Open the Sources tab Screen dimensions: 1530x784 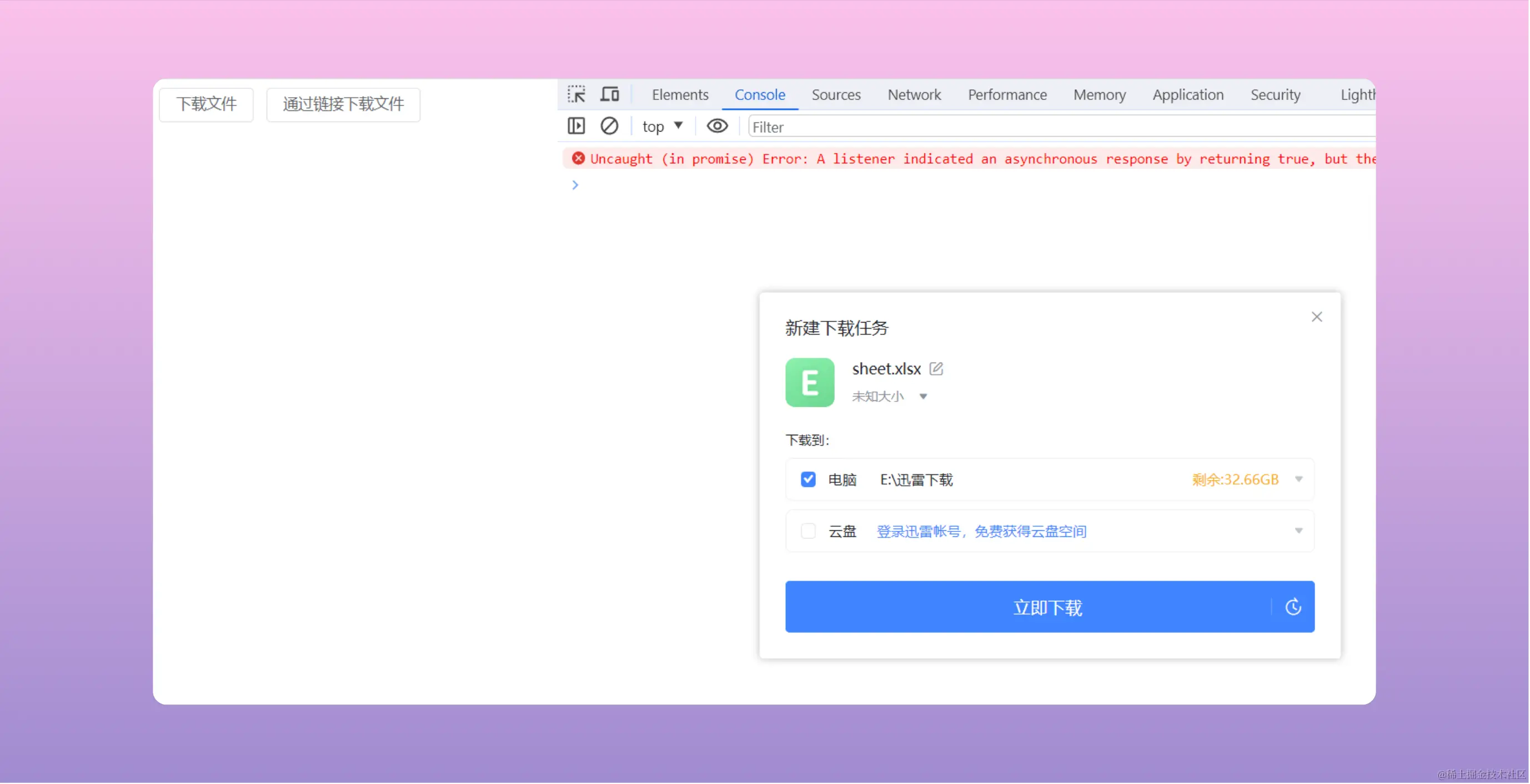pyautogui.click(x=836, y=95)
